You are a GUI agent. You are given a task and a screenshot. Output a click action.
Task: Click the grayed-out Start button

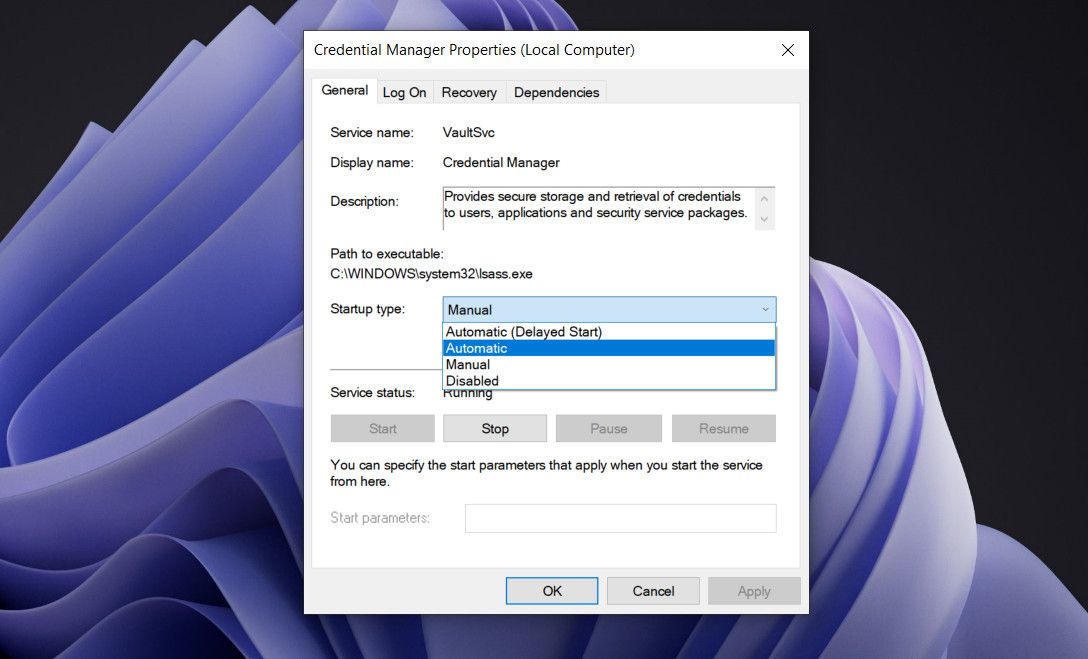[x=382, y=428]
